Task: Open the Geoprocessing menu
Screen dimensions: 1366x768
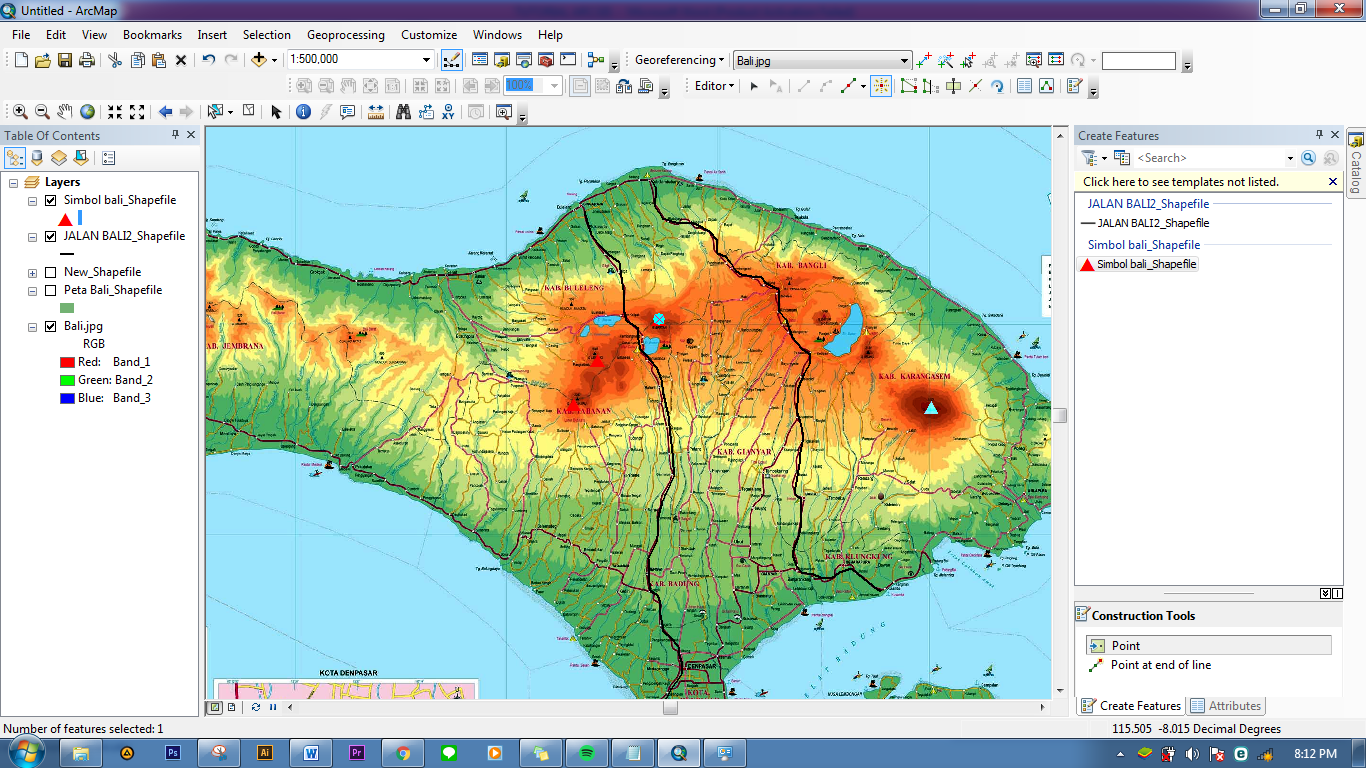Action: 345,34
